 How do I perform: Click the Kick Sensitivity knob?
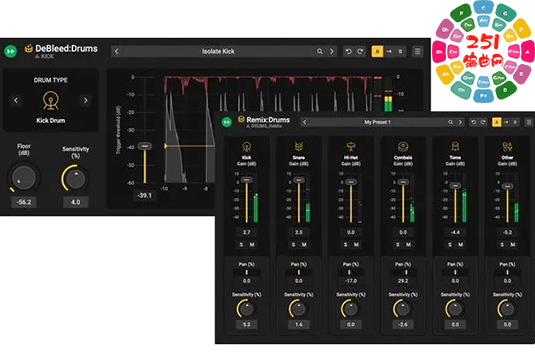point(246,309)
